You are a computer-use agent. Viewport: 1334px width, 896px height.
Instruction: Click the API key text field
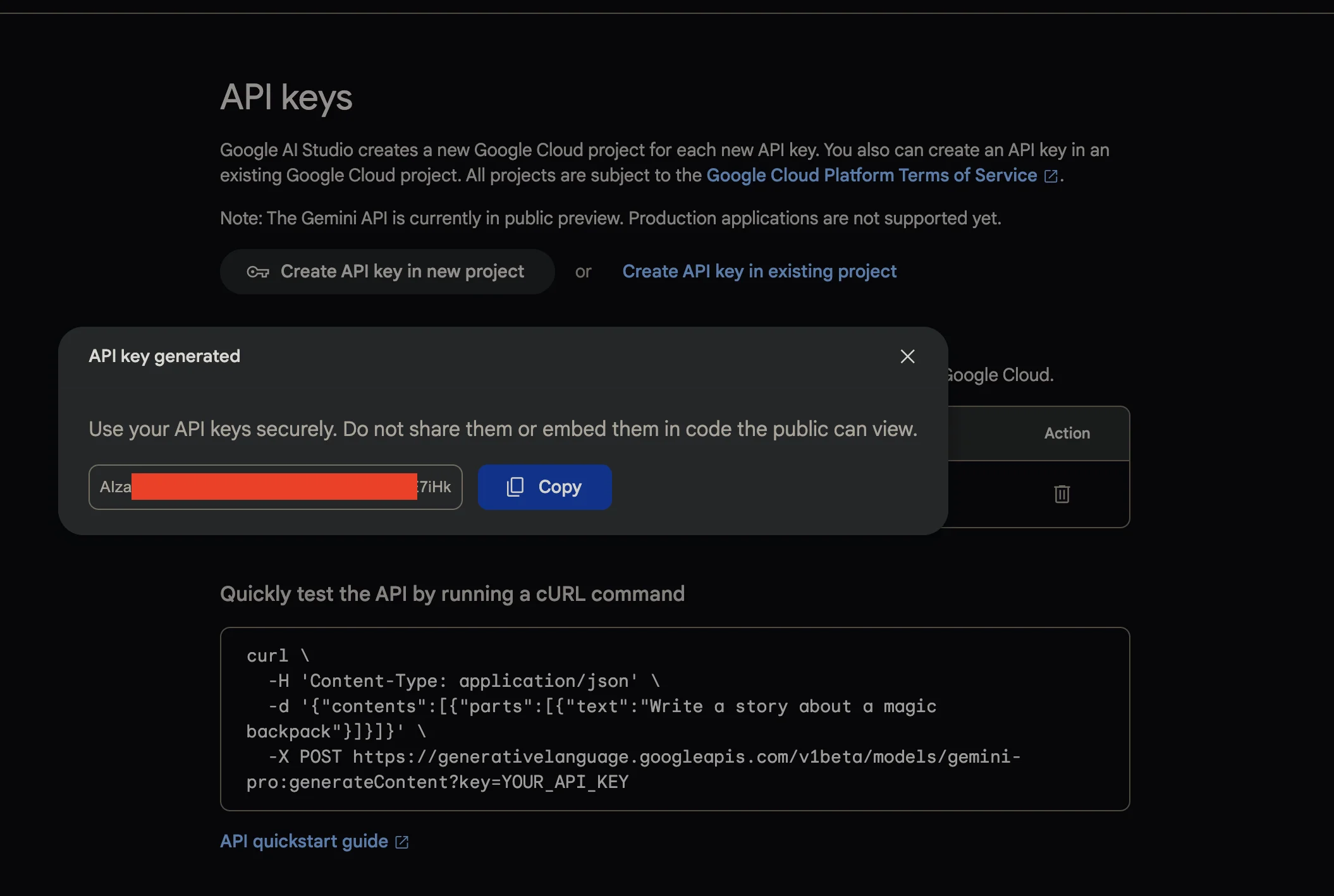[276, 487]
